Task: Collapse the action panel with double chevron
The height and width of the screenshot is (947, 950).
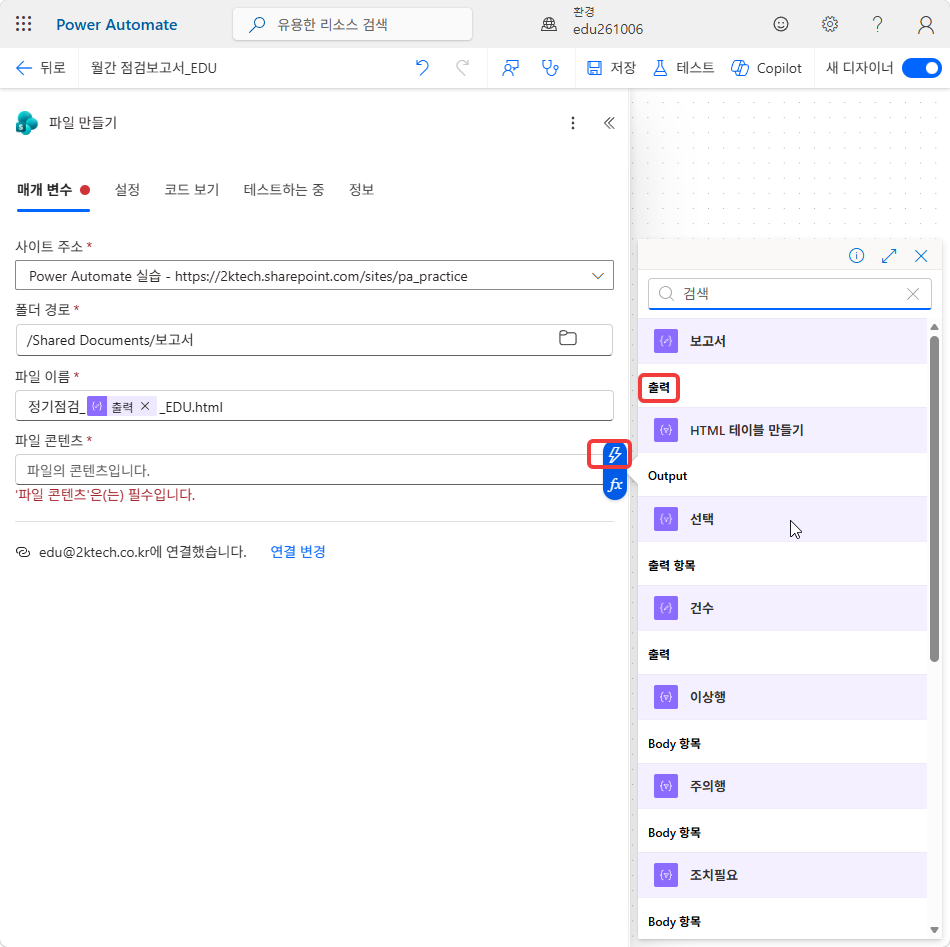Action: click(x=609, y=123)
